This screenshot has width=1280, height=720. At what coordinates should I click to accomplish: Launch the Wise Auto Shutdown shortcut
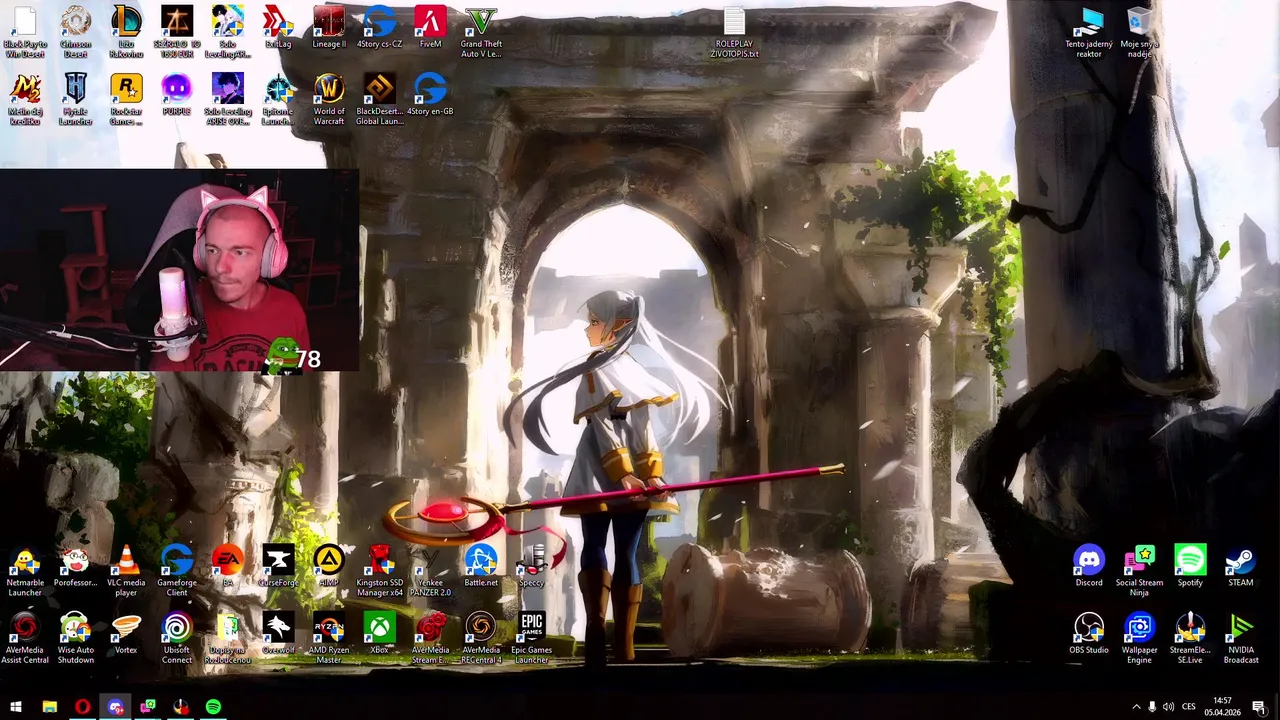pos(75,638)
